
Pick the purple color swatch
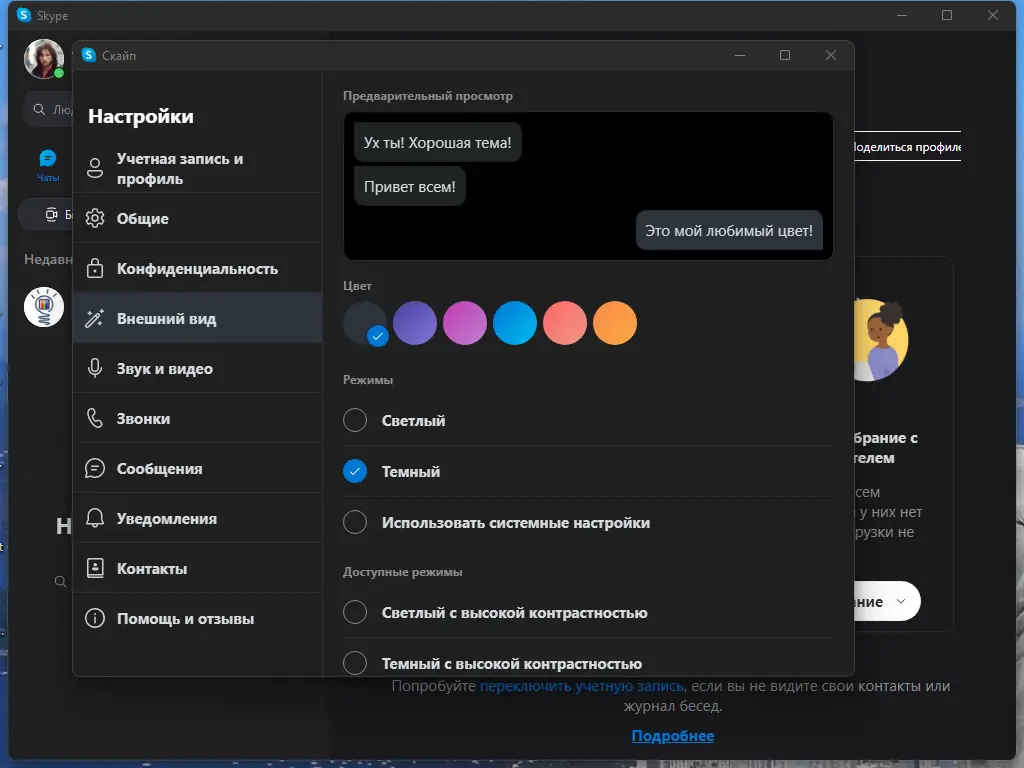click(x=415, y=323)
